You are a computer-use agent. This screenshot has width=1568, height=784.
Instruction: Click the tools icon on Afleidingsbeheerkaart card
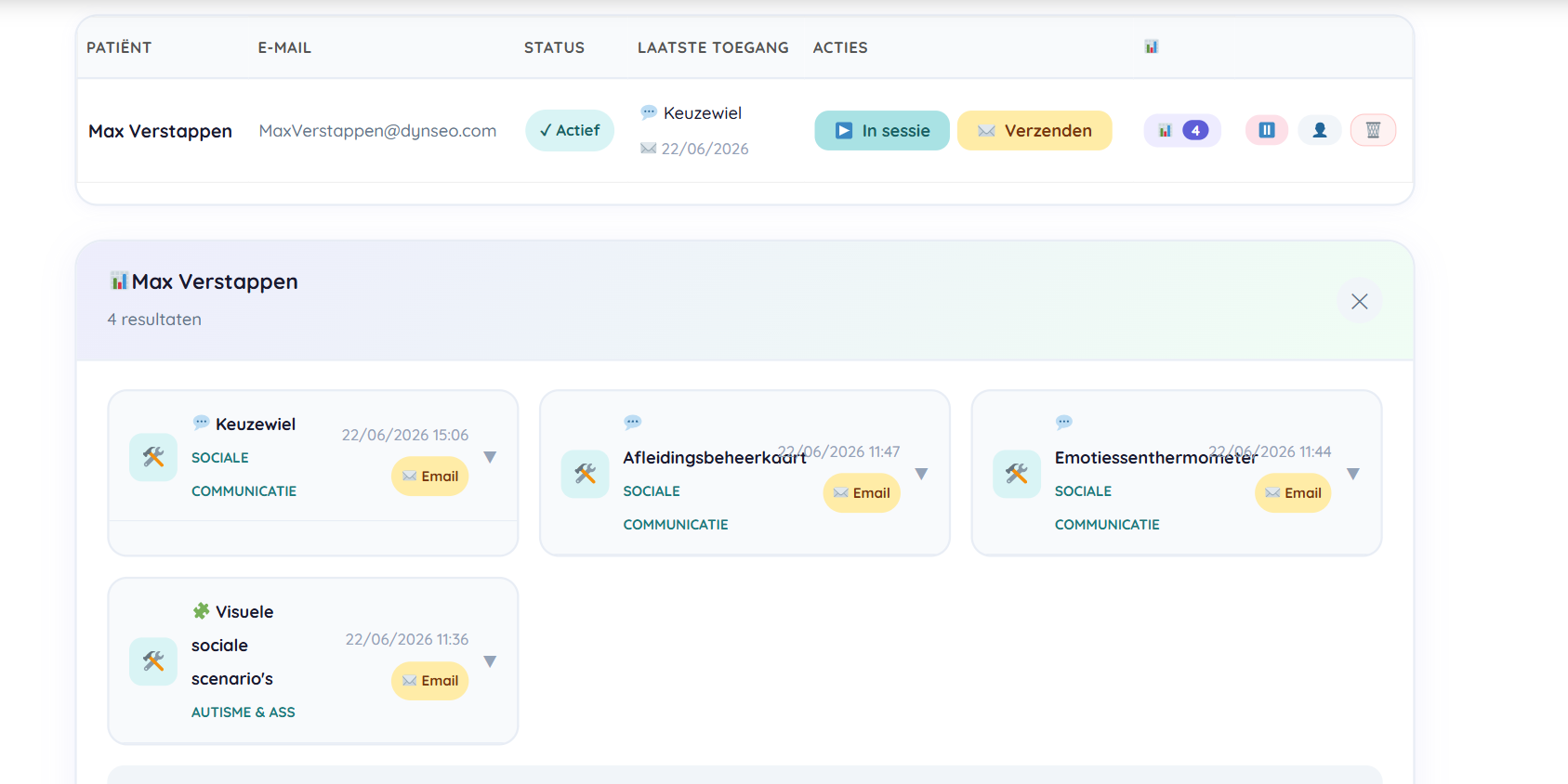tap(585, 474)
